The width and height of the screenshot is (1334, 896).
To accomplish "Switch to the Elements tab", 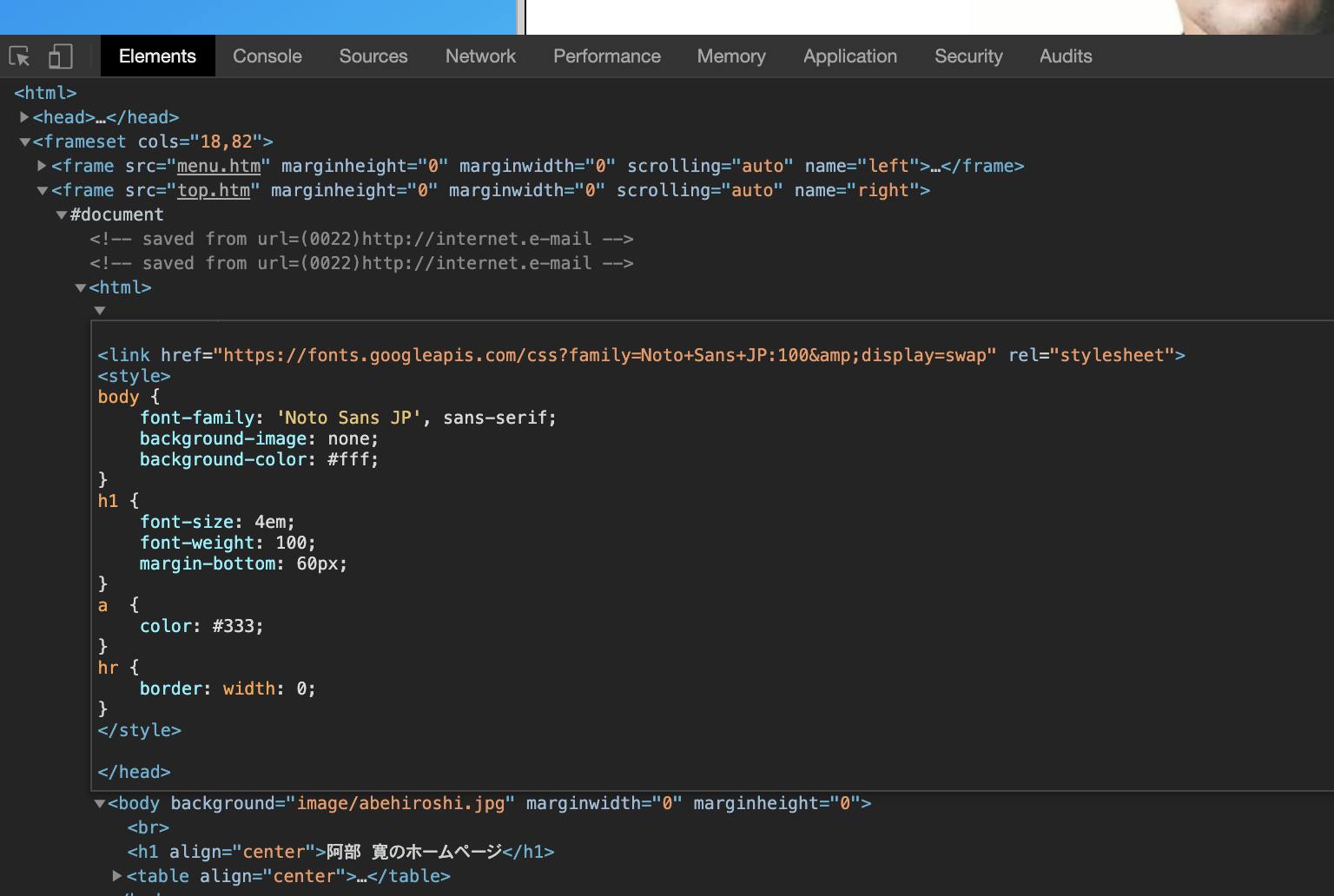I will pos(157,56).
